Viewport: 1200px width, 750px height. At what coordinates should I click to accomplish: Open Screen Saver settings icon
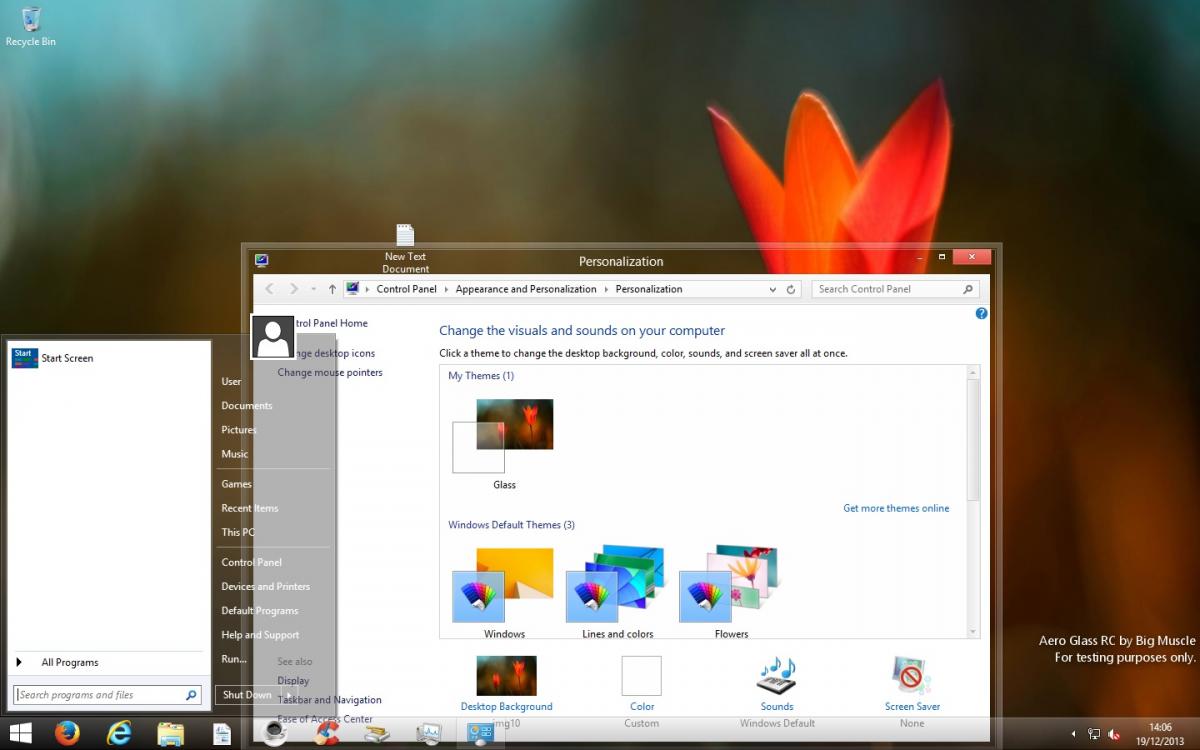coord(912,675)
